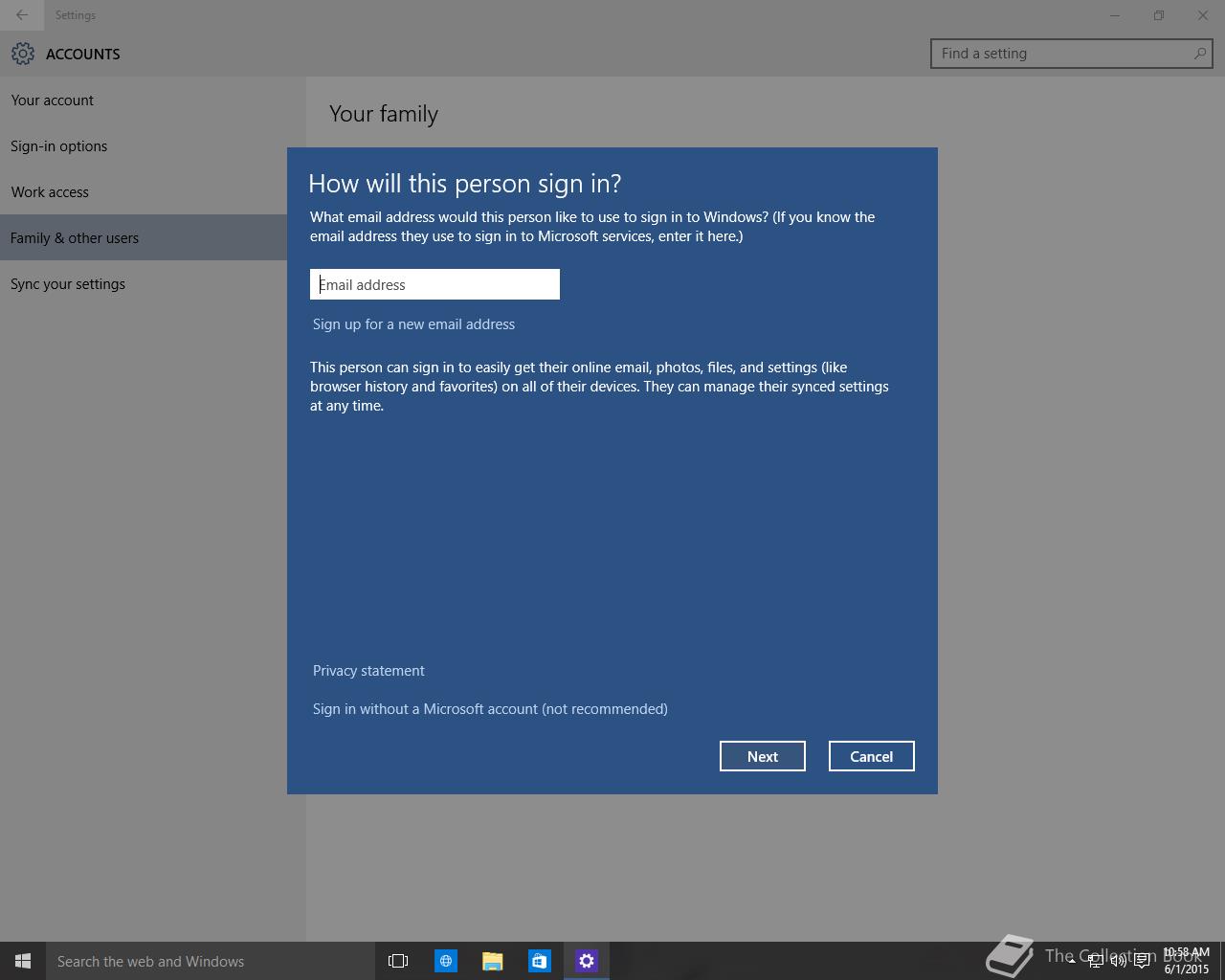The height and width of the screenshot is (980, 1225).
Task: Click the Email address input field
Action: (434, 284)
